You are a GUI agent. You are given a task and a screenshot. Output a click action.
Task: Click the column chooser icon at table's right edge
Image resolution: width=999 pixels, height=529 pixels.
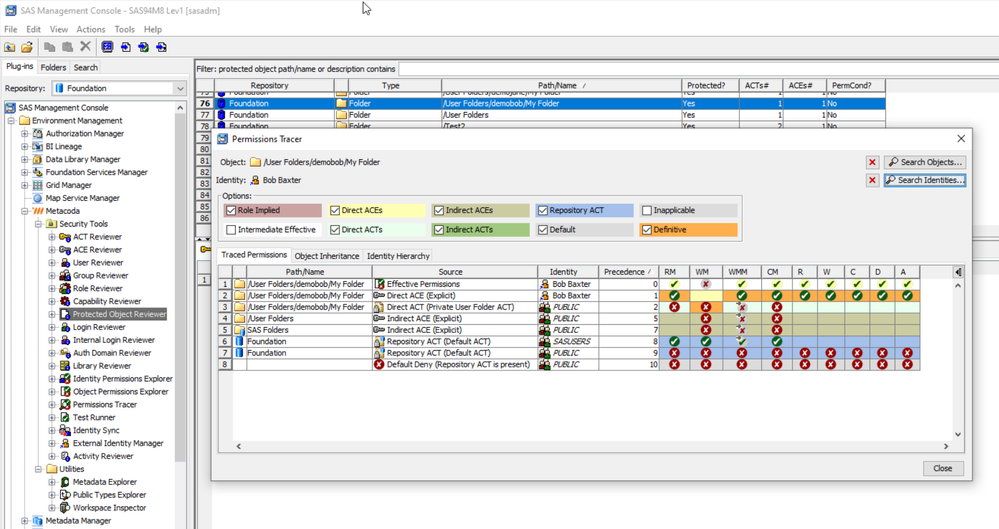959,272
